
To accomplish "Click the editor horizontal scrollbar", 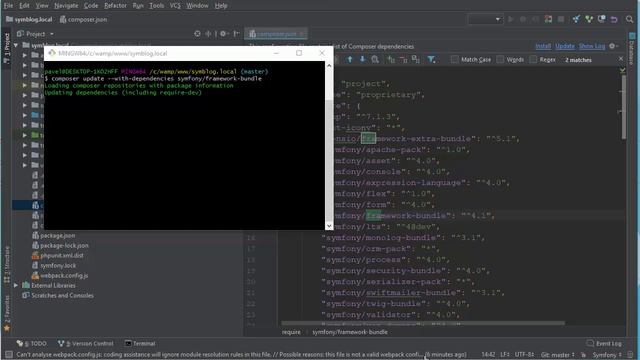I will 423,323.
